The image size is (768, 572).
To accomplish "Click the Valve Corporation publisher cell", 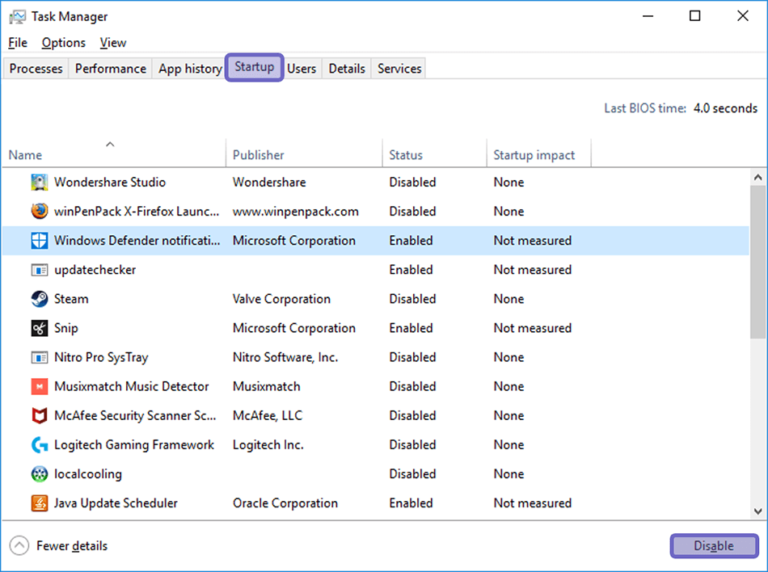I will coord(282,299).
